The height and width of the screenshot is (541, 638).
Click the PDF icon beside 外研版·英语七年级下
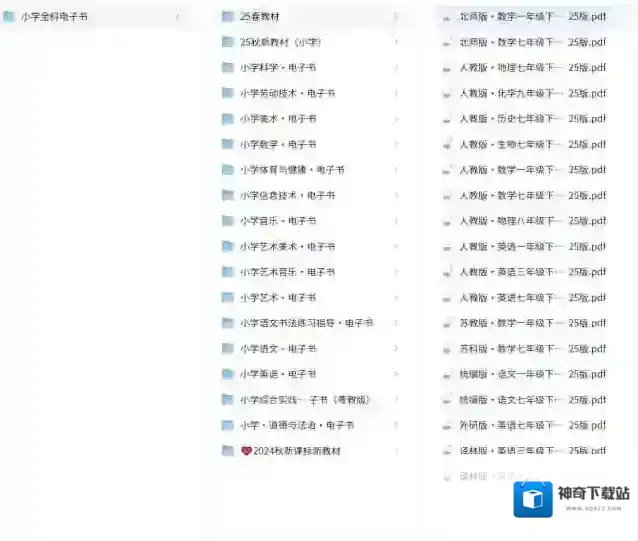tap(447, 425)
